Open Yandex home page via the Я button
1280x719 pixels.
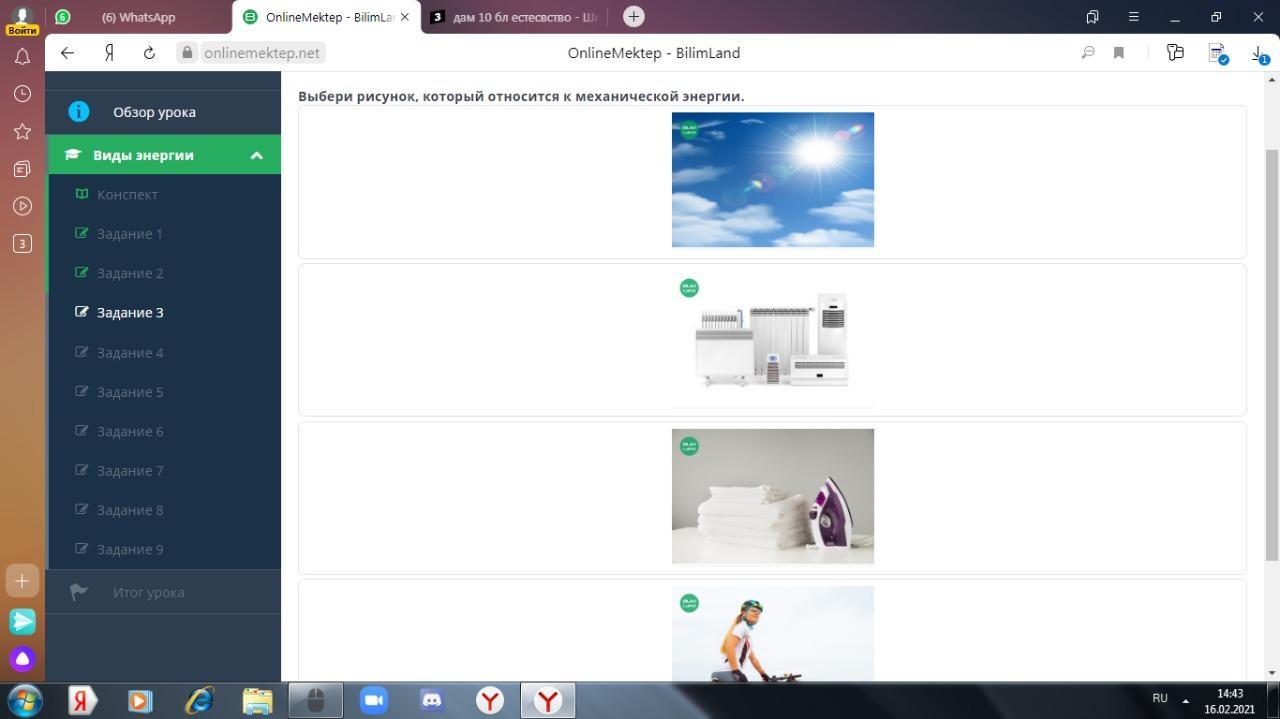(109, 53)
